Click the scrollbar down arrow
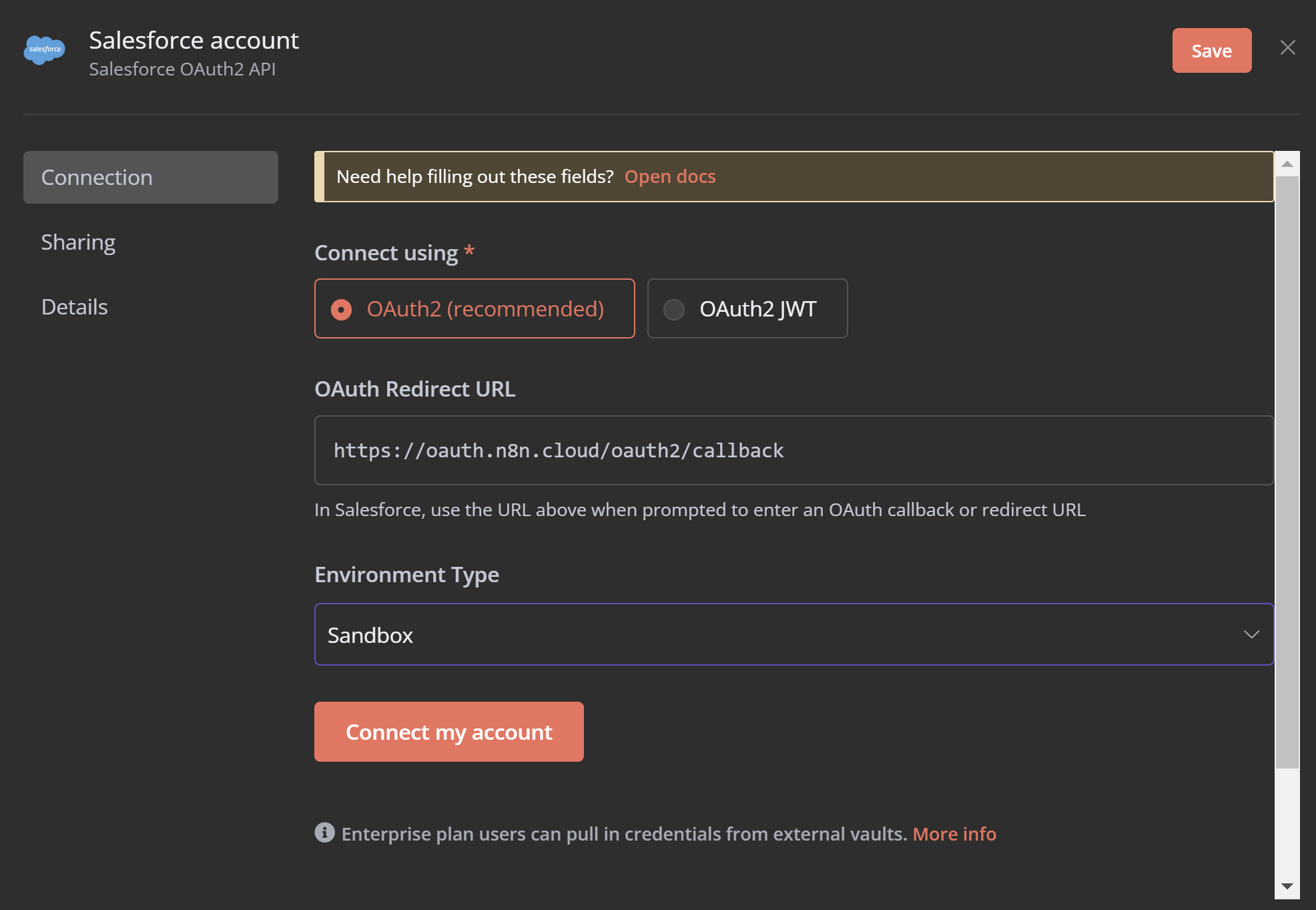This screenshot has width=1316, height=910. click(1287, 886)
